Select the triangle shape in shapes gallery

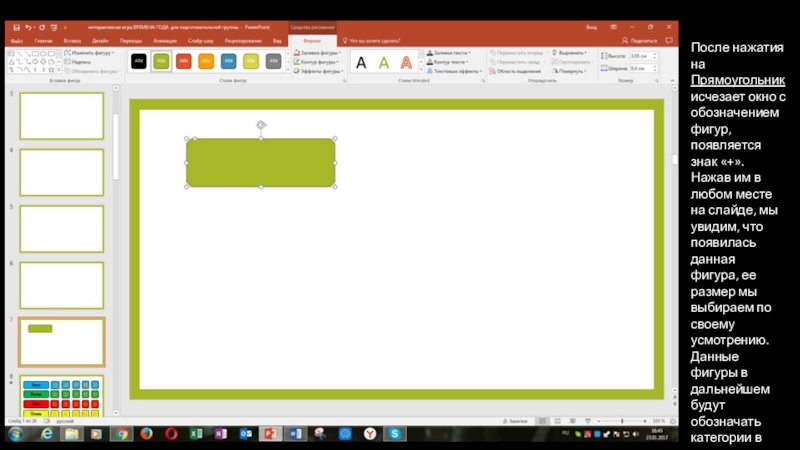pyautogui.click(x=11, y=62)
